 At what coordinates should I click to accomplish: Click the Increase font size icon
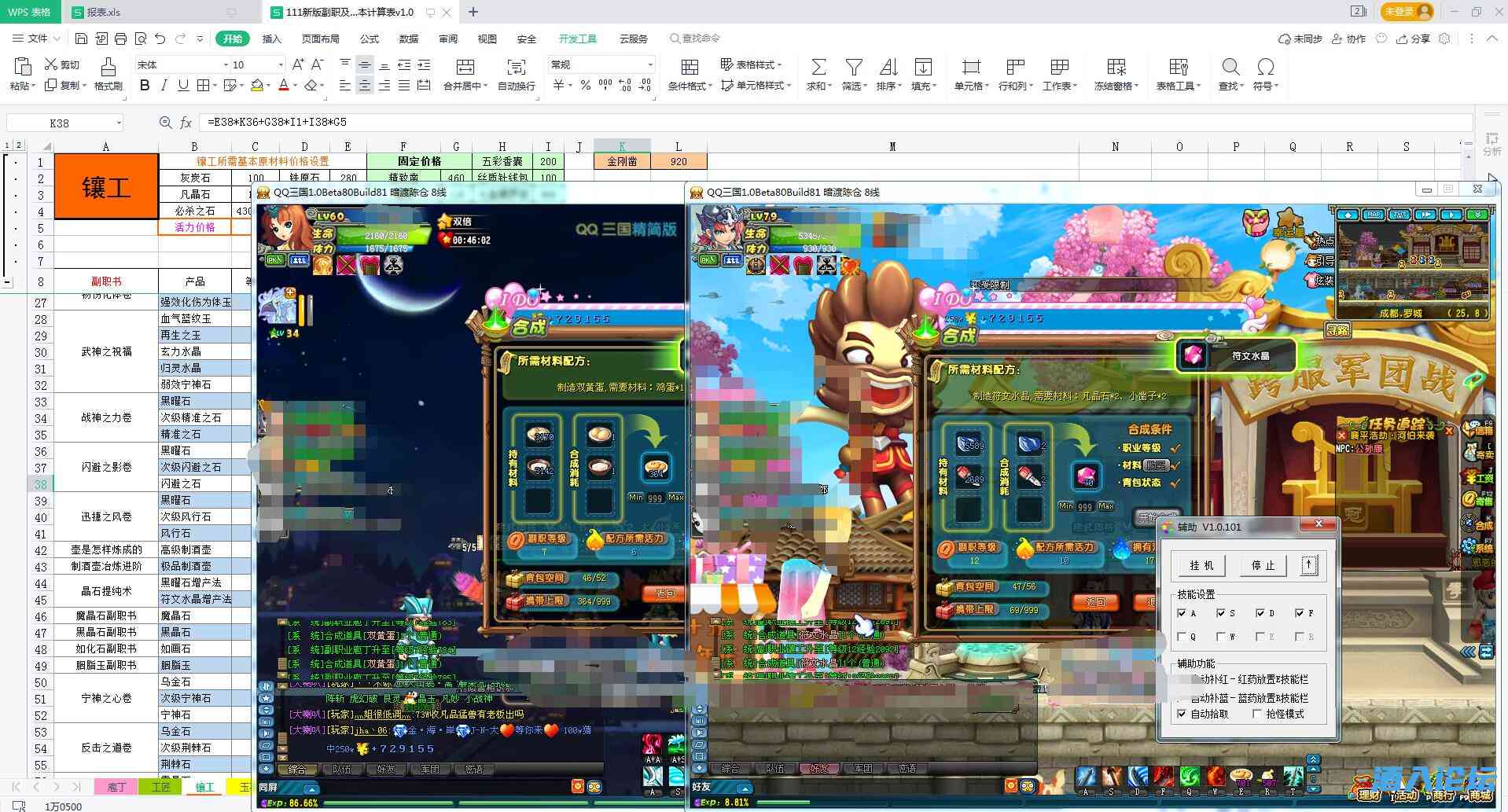298,64
